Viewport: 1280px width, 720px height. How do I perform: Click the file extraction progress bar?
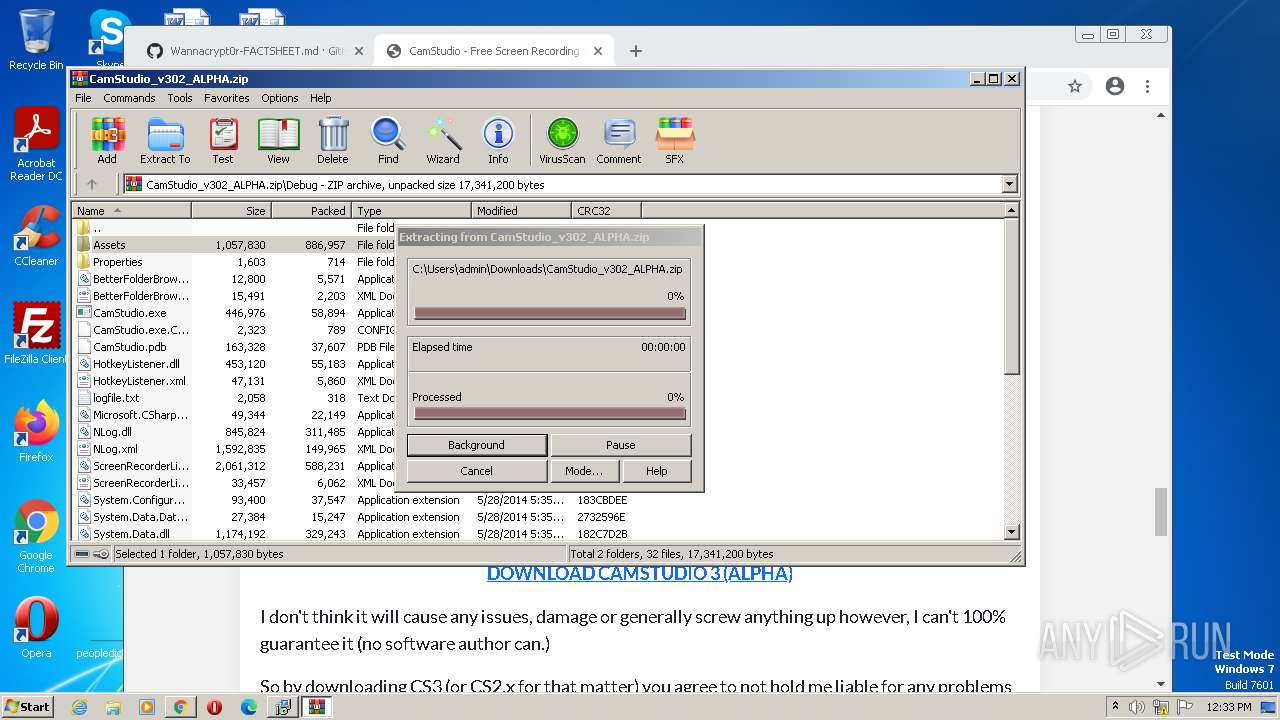point(550,313)
